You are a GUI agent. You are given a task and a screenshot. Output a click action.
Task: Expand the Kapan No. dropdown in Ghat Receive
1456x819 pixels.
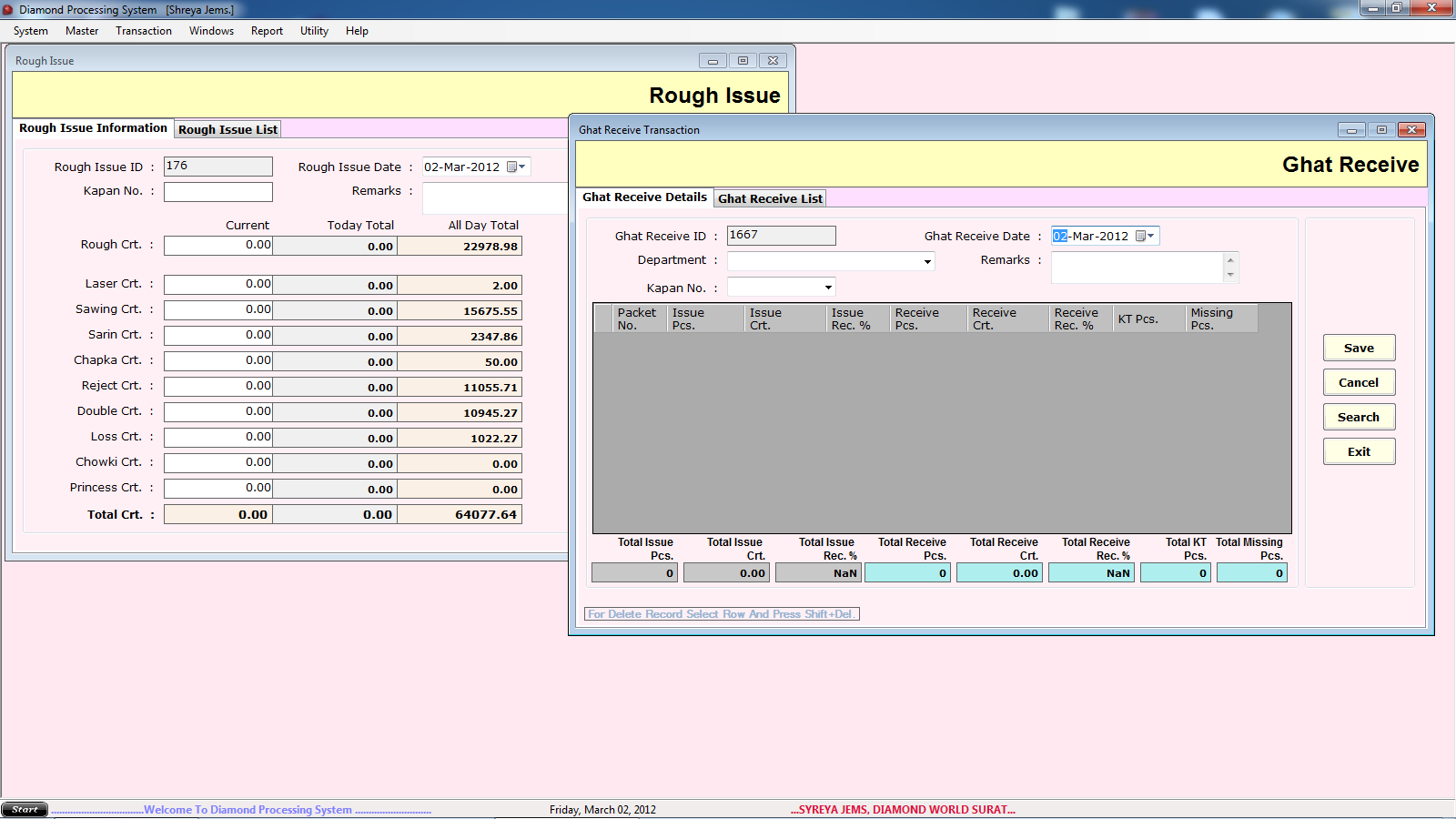point(828,288)
